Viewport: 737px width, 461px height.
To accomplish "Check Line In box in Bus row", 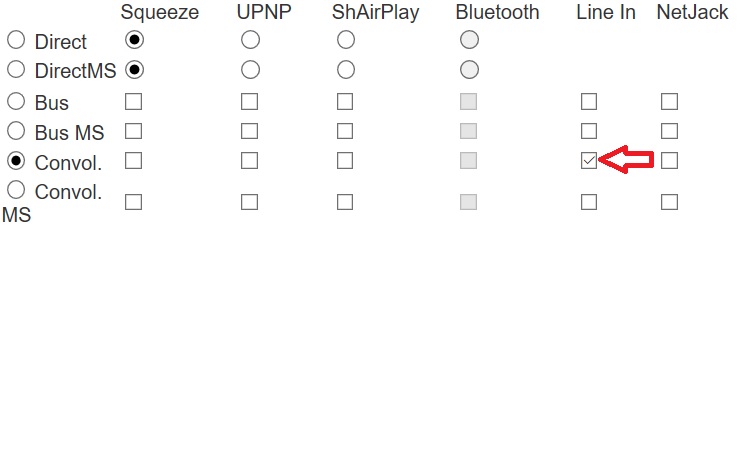I will click(x=589, y=101).
